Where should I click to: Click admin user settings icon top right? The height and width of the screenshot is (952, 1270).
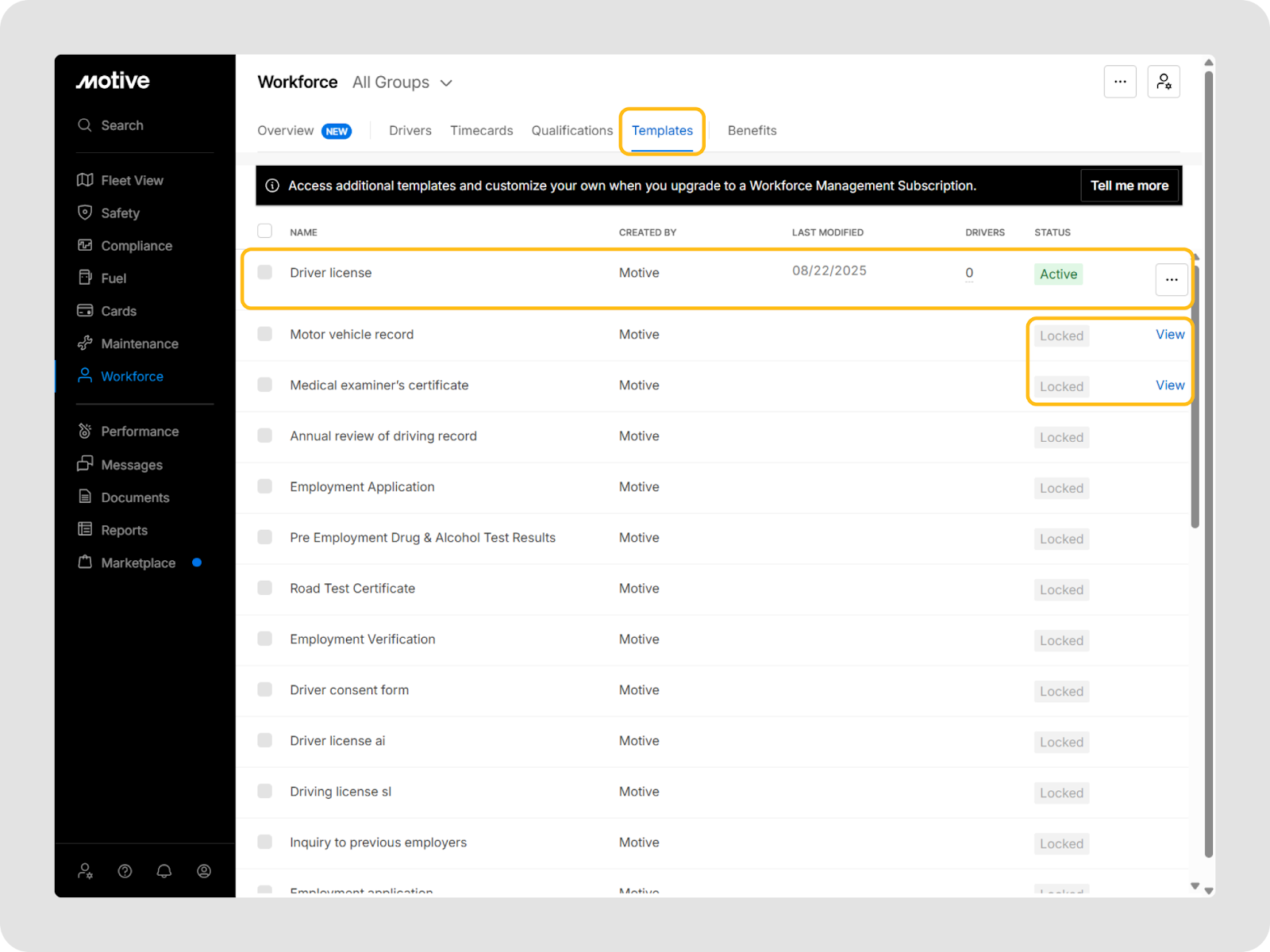point(1164,82)
